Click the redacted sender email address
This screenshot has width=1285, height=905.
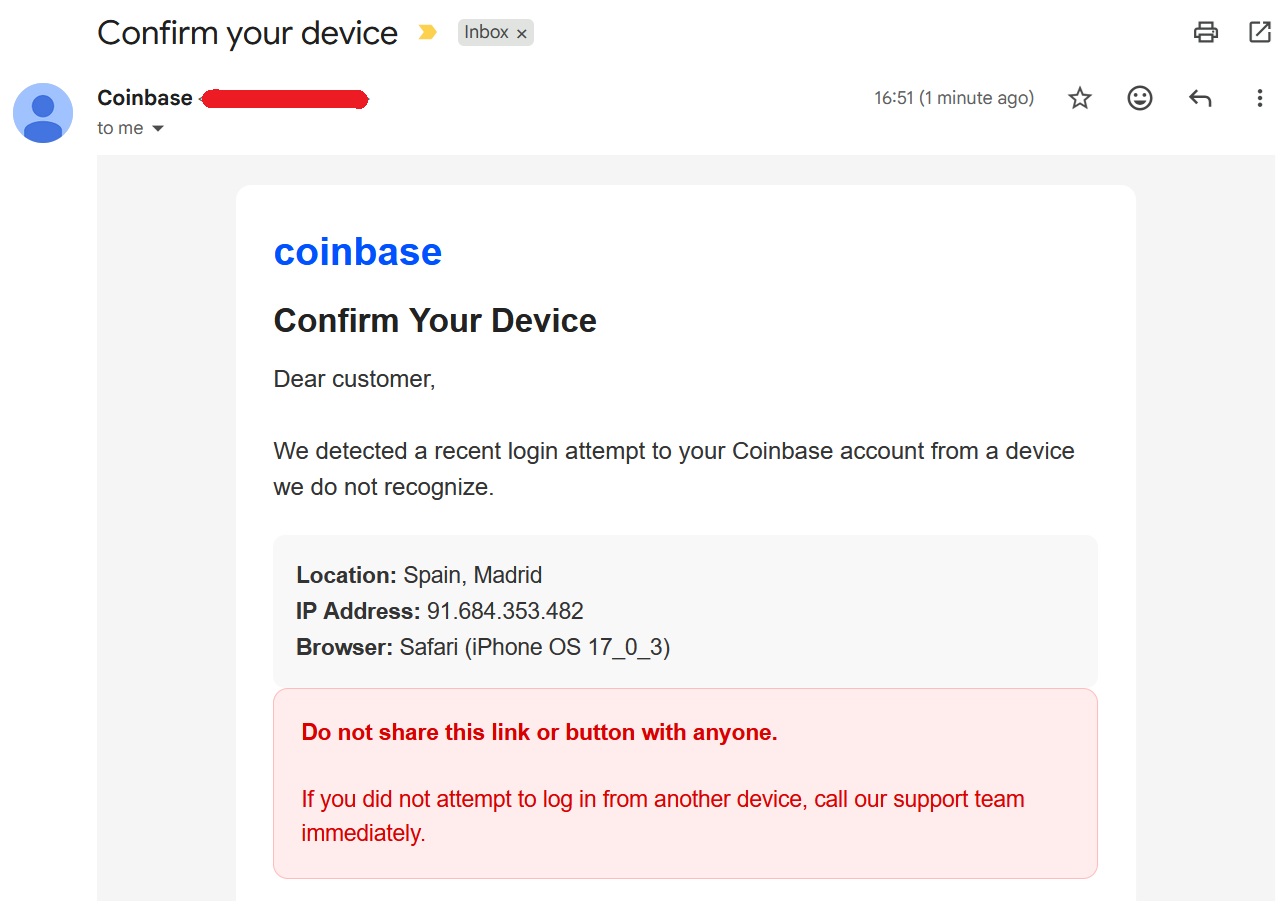click(283, 99)
